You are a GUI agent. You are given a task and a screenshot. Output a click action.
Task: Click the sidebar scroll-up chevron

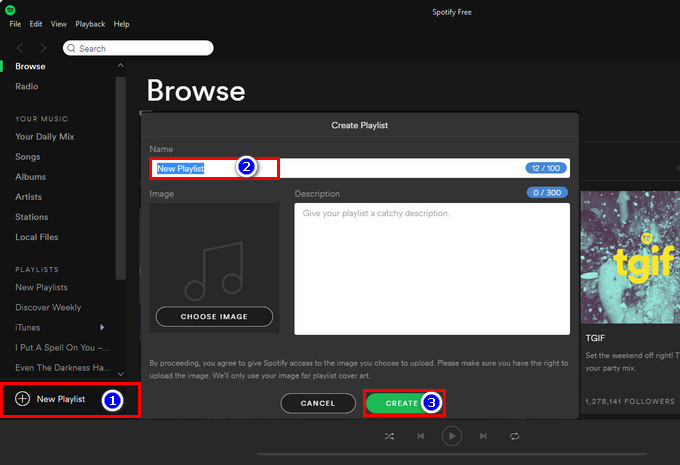(121, 65)
